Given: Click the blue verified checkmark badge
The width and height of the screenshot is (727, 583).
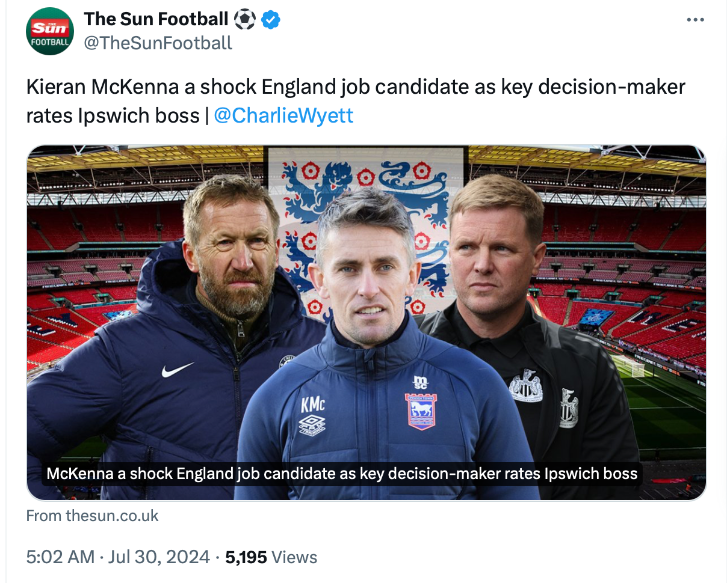Looking at the screenshot, I should pos(273,19).
